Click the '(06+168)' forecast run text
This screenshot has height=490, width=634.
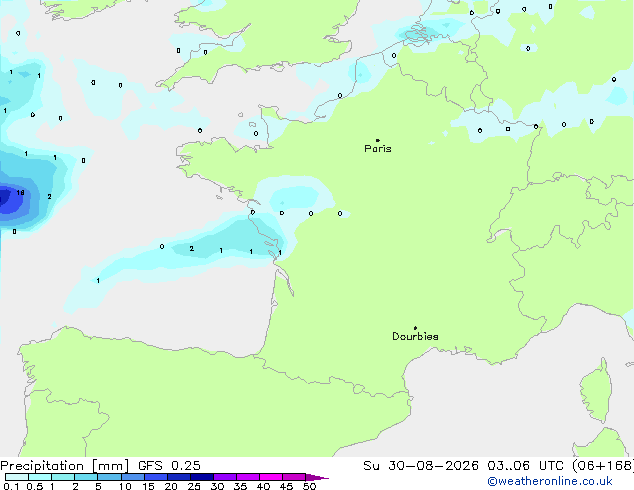pyautogui.click(x=603, y=466)
